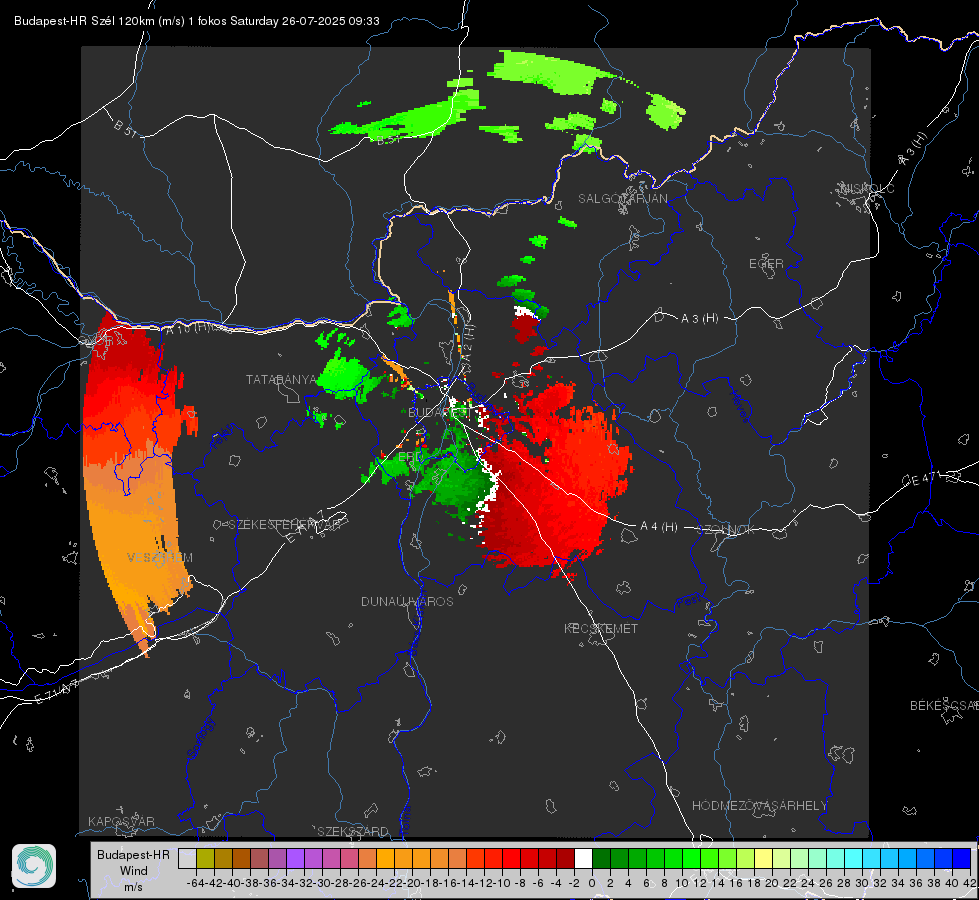This screenshot has width=979, height=900.
Task: Click the '20' scale value
Action: click(772, 883)
